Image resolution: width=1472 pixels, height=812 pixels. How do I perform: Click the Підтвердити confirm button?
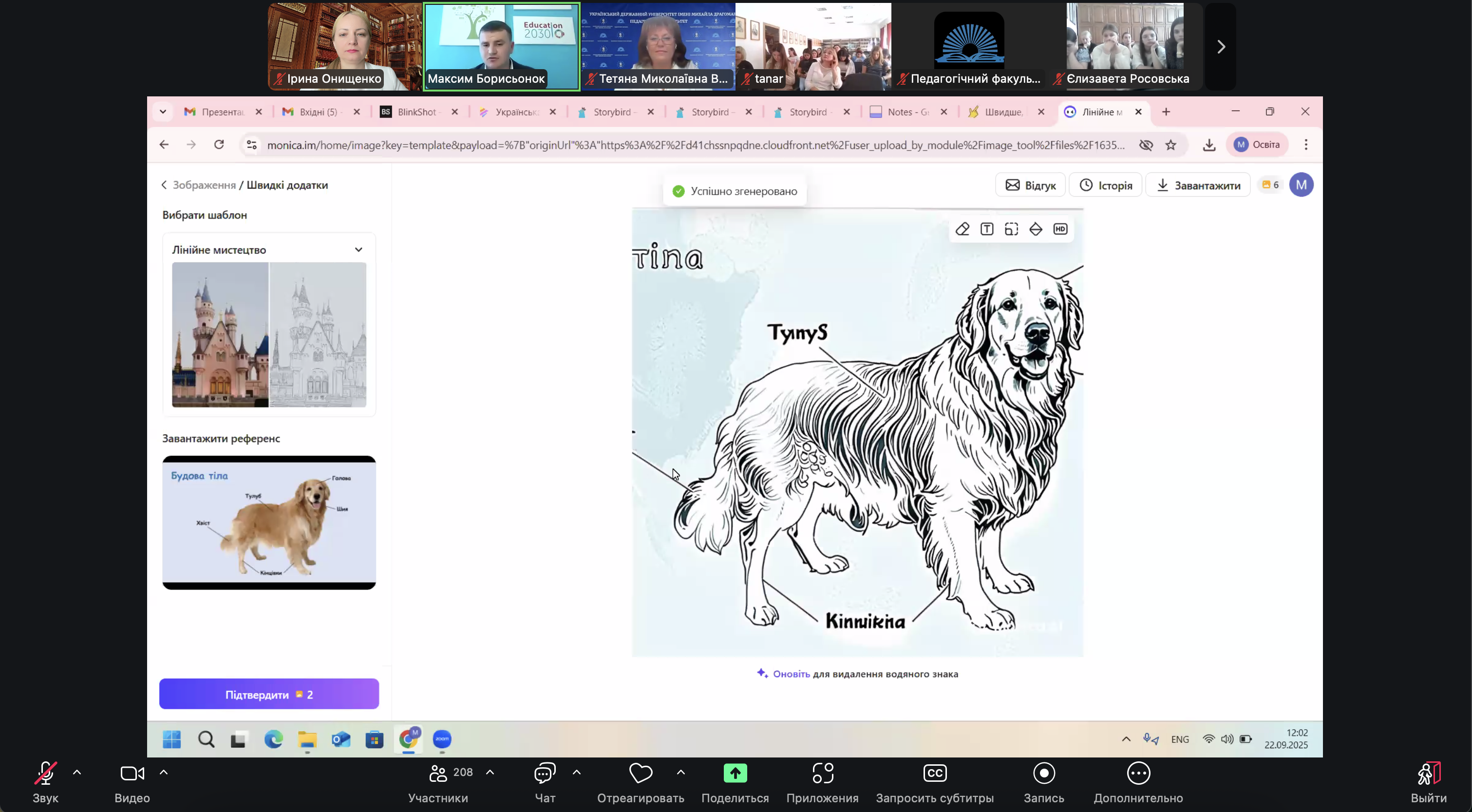pos(268,694)
